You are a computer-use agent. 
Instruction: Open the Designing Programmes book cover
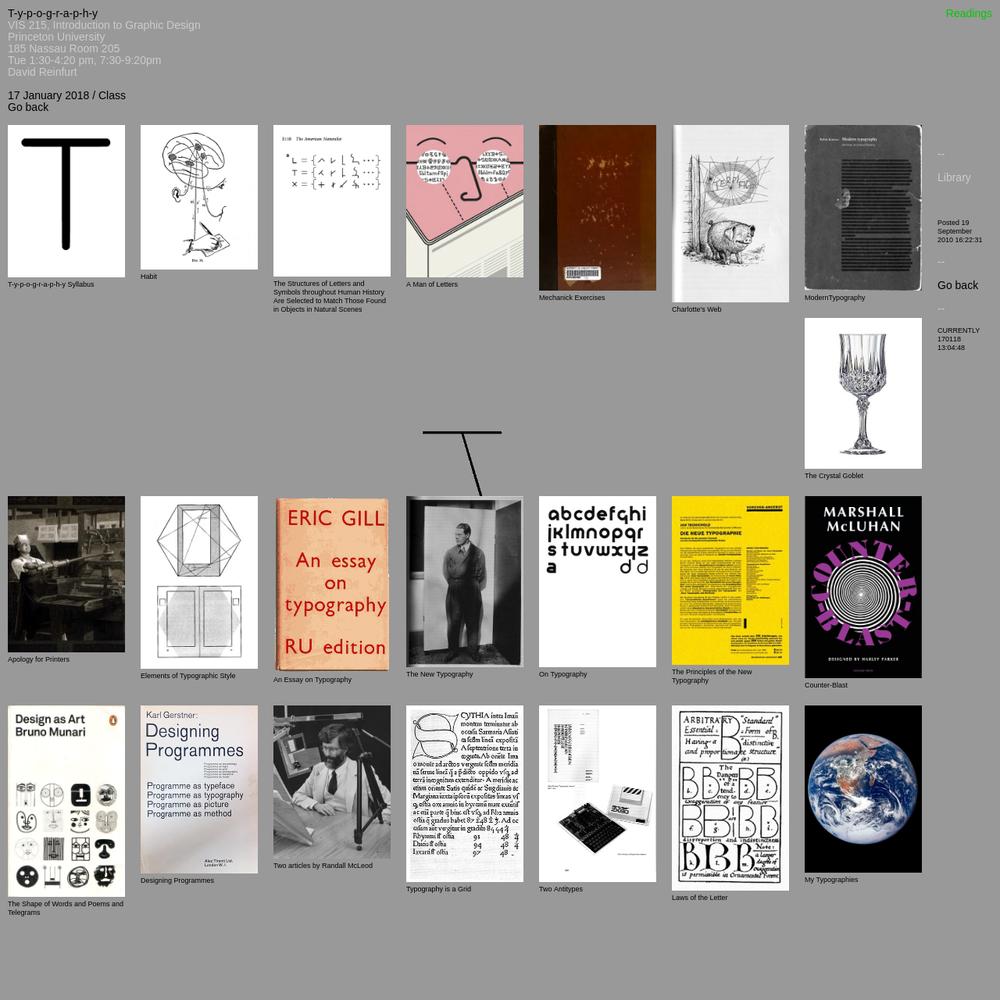[199, 790]
